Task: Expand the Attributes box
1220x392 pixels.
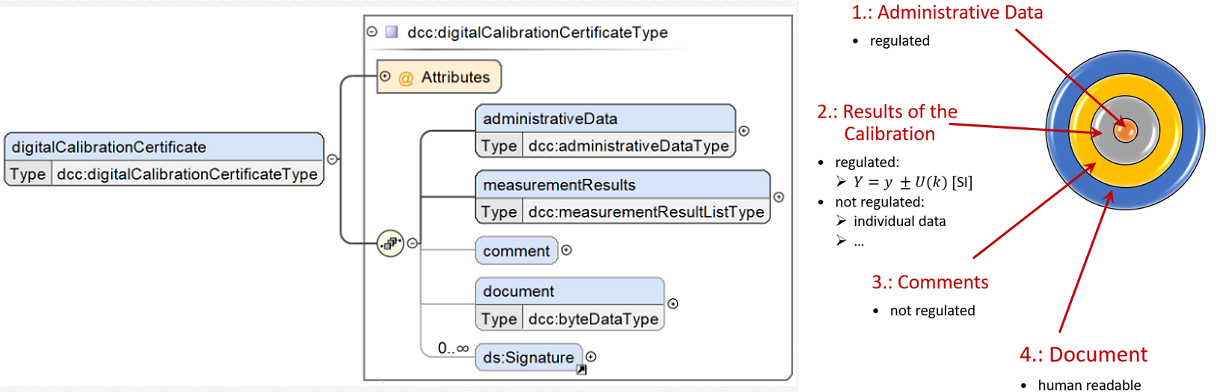Action: 385,76
